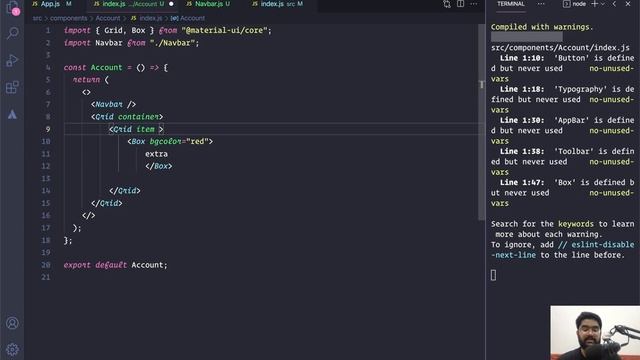
Task: Open the Extensions view
Action: coord(12,87)
